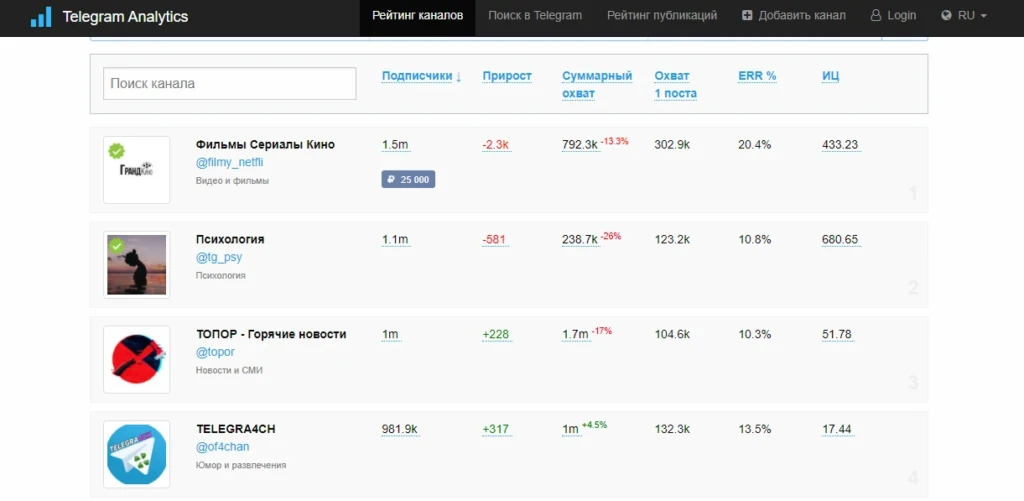Switch to Рейтинг каналов tab
Screen dimensions: 1024x501
click(x=418, y=16)
